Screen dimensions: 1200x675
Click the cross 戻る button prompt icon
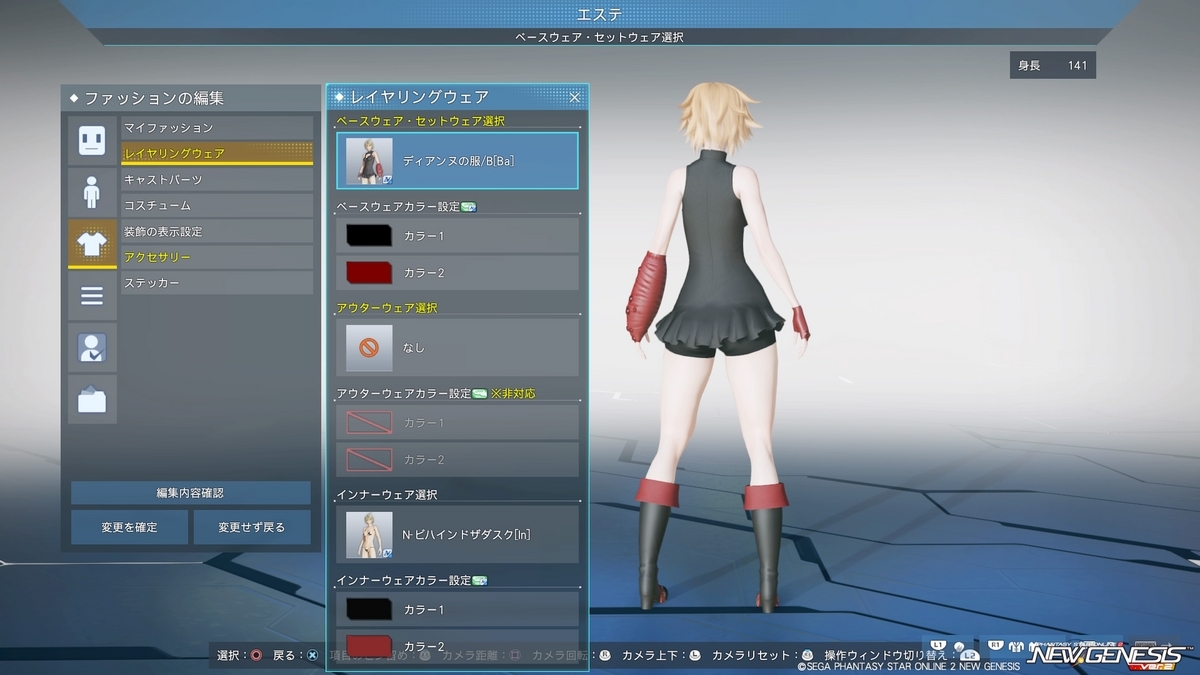click(x=313, y=656)
